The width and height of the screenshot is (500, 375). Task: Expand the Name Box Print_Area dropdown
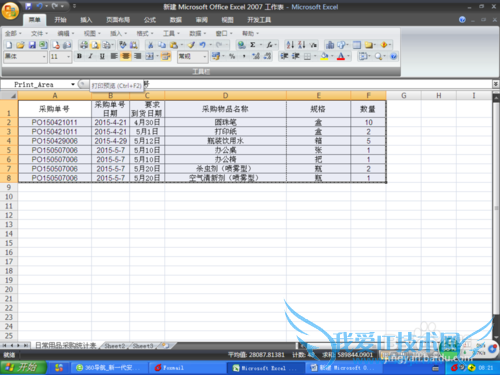pyautogui.click(x=73, y=84)
